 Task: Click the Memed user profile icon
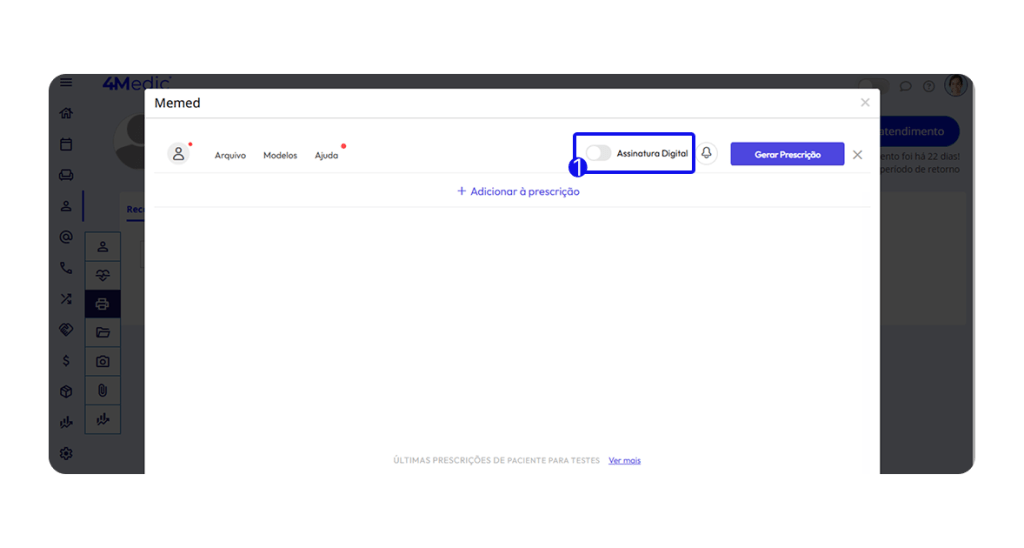(x=179, y=154)
